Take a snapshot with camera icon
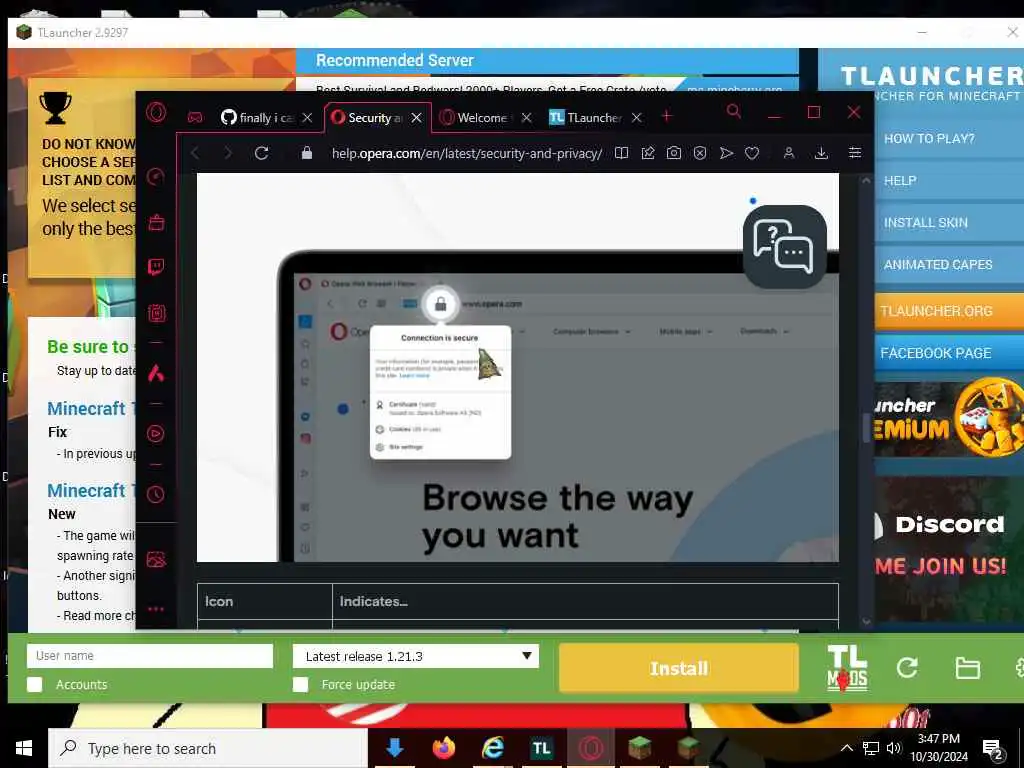The image size is (1024, 768). 674,153
